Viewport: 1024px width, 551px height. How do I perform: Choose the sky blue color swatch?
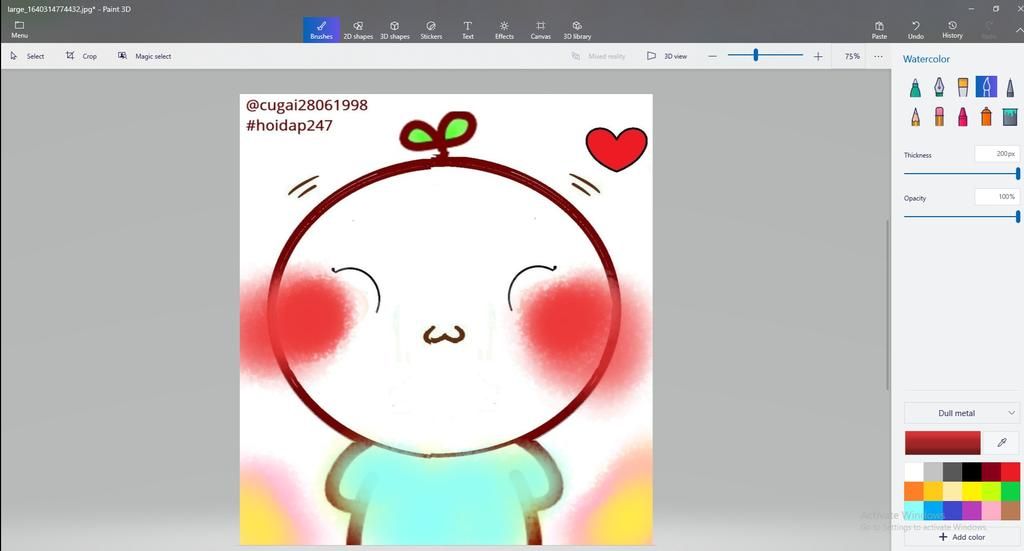[x=933, y=510]
